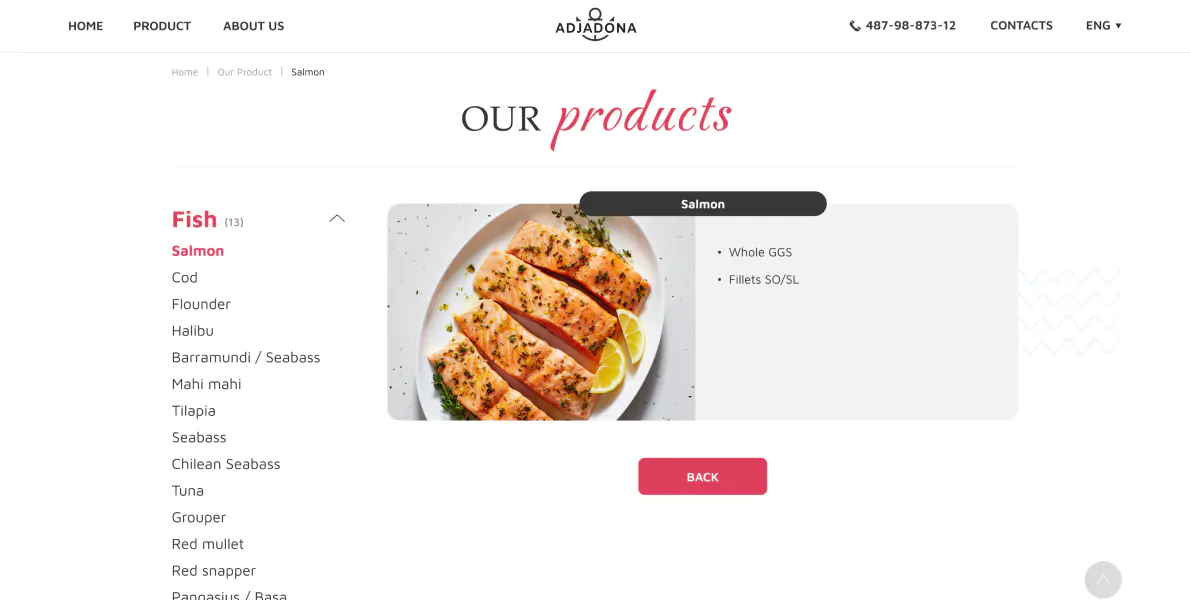The height and width of the screenshot is (600, 1190).
Task: Open the ENG language dropdown
Action: click(1103, 25)
